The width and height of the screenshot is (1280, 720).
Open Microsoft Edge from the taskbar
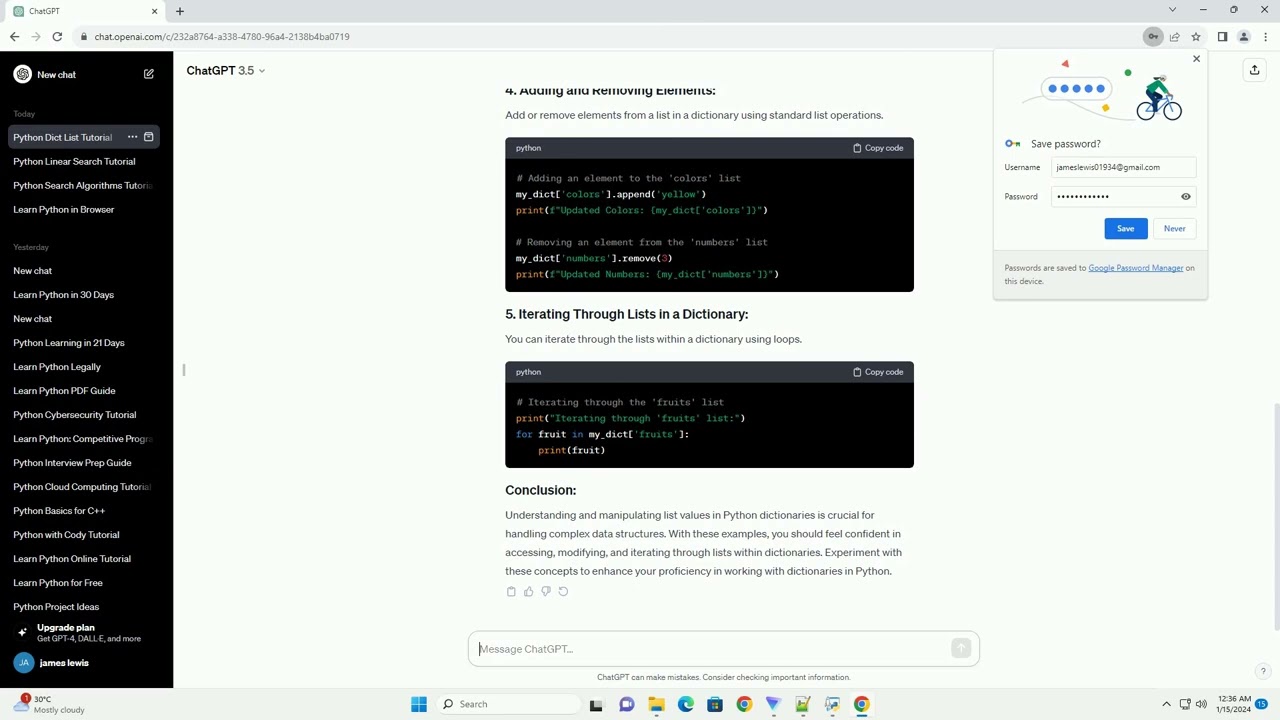[x=686, y=704]
